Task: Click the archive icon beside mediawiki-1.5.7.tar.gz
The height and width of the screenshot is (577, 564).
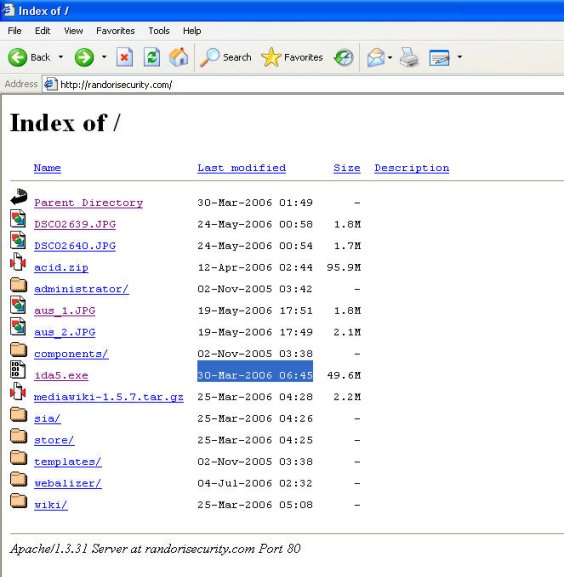Action: [18, 391]
